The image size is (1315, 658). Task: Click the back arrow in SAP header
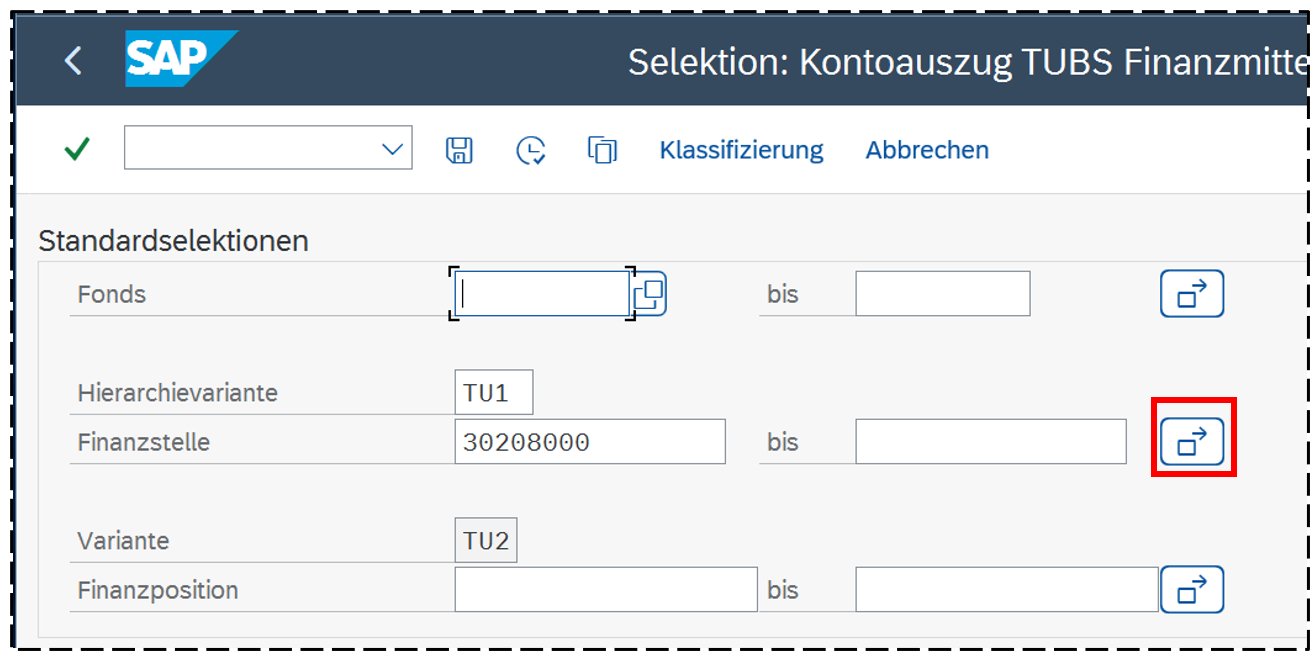[x=73, y=61]
